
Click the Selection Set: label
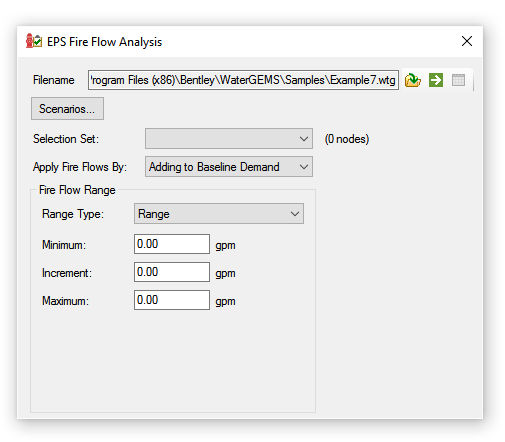coord(66,139)
